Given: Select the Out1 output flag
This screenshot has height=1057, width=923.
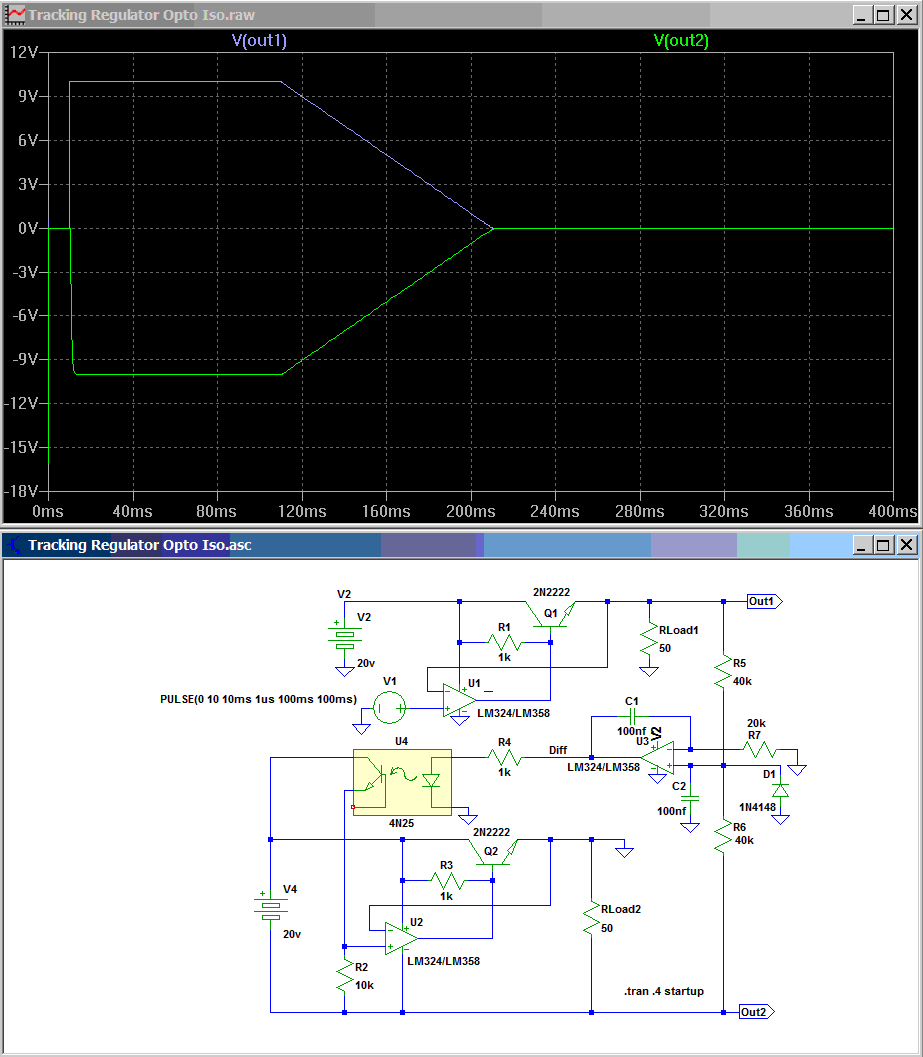Looking at the screenshot, I should 765,601.
